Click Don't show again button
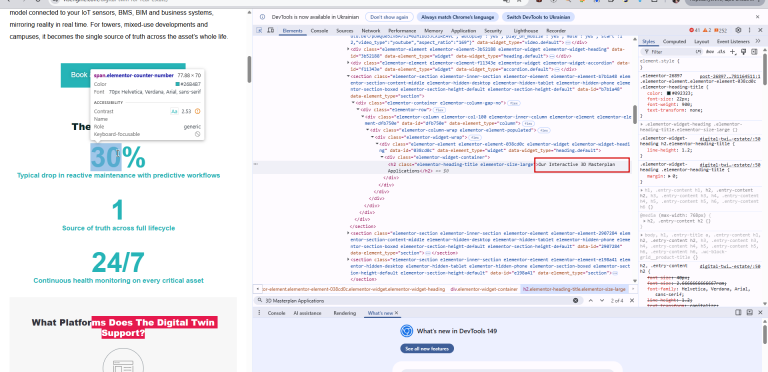The width and height of the screenshot is (768, 372). [x=389, y=17]
